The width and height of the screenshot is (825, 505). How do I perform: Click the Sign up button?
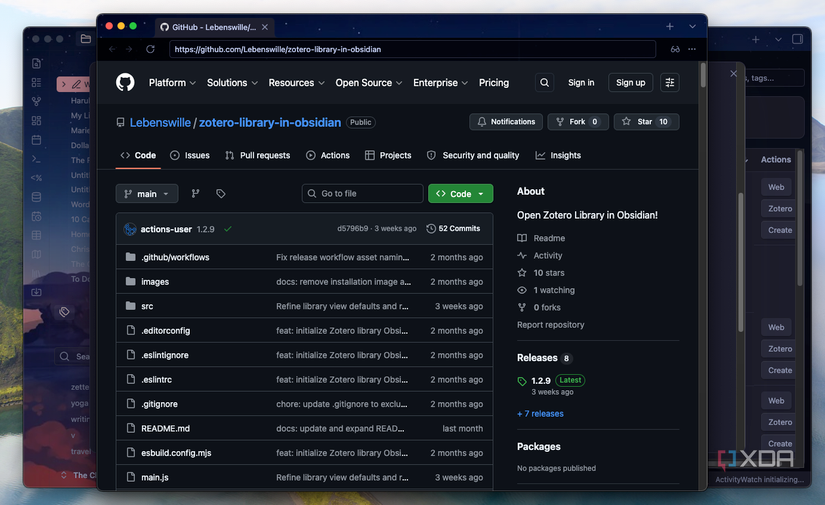coord(630,83)
